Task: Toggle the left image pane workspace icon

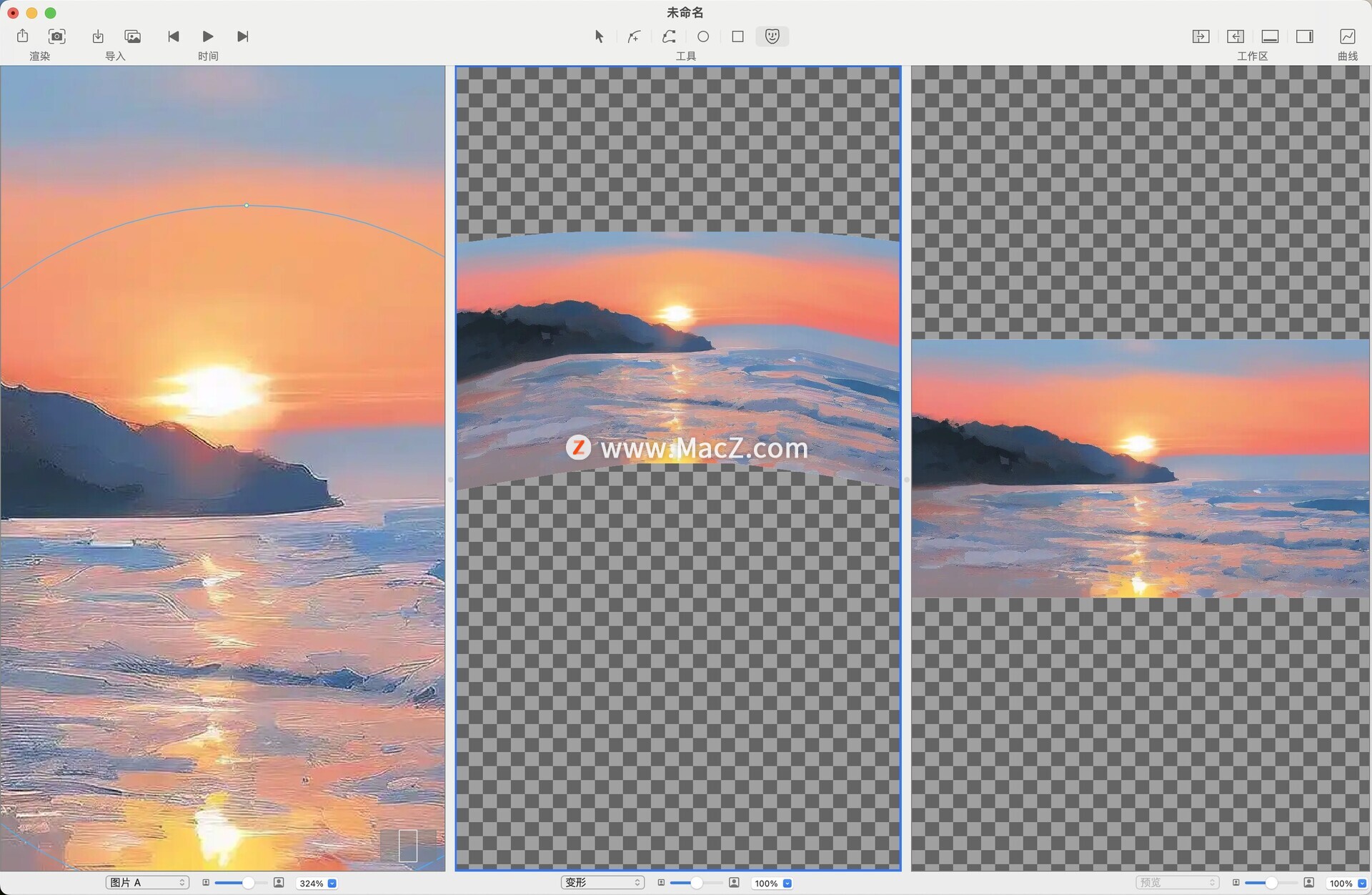Action: [1201, 36]
